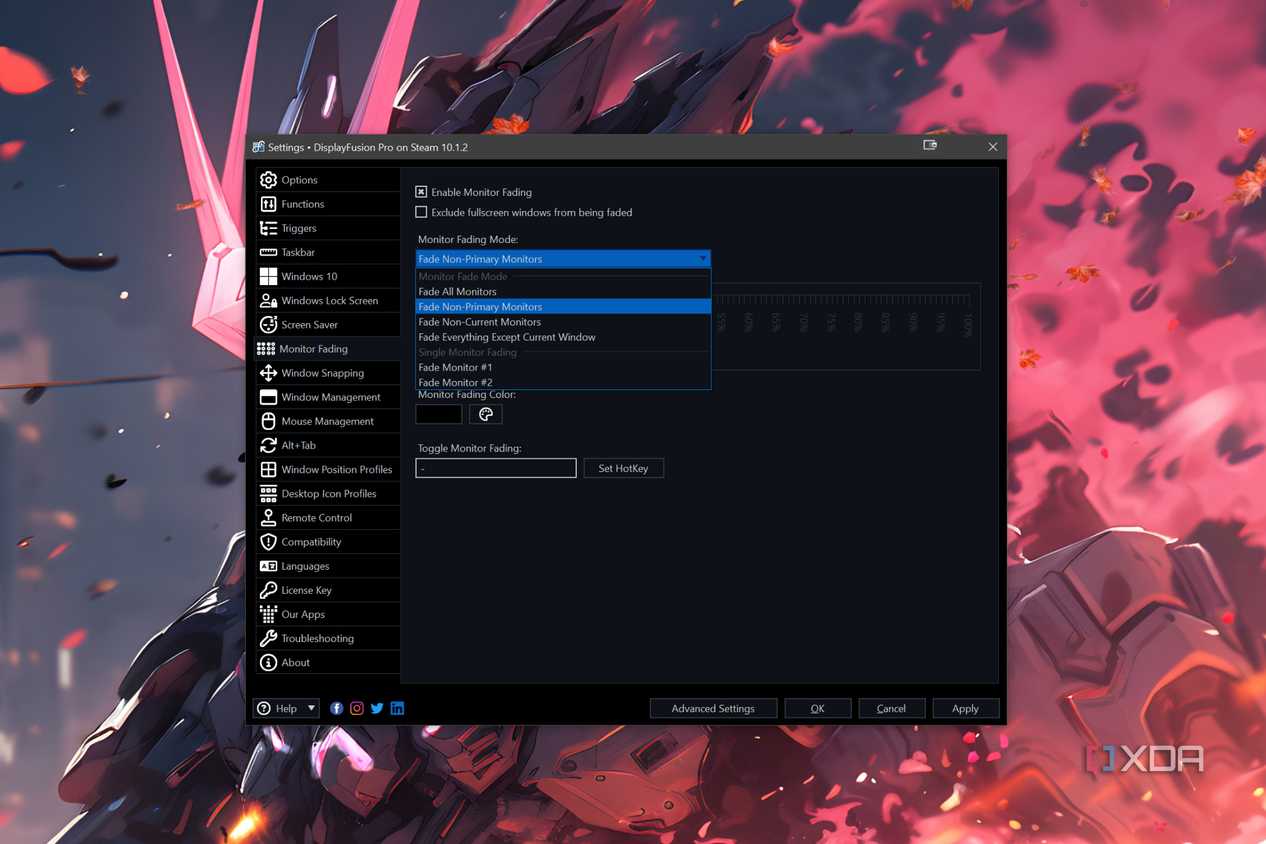Close the Settings window
The image size is (1266, 844).
pos(992,147)
